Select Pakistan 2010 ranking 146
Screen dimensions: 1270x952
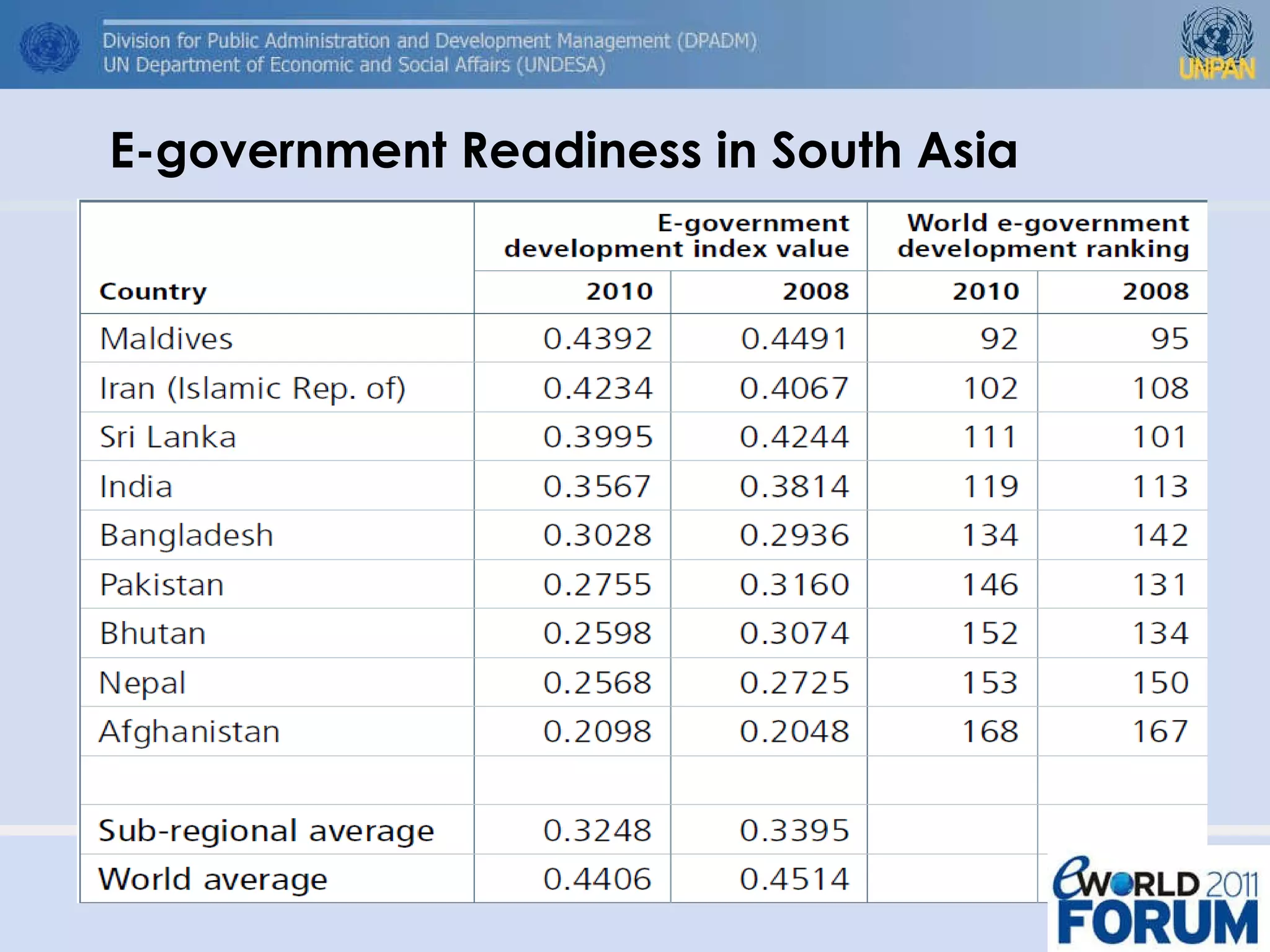[x=990, y=585]
